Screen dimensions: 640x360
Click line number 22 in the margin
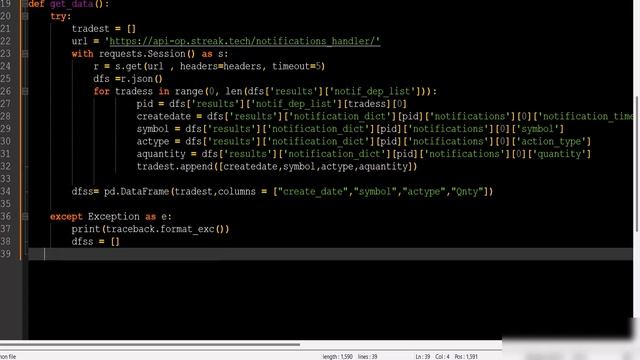pos(6,41)
